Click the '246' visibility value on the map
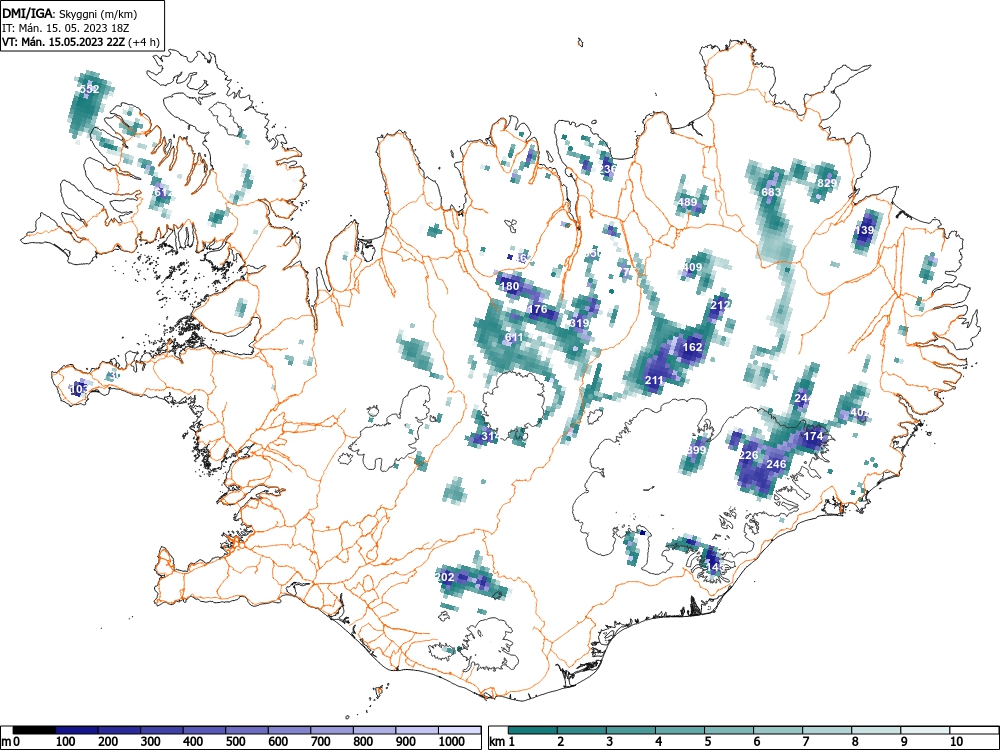 click(x=776, y=464)
